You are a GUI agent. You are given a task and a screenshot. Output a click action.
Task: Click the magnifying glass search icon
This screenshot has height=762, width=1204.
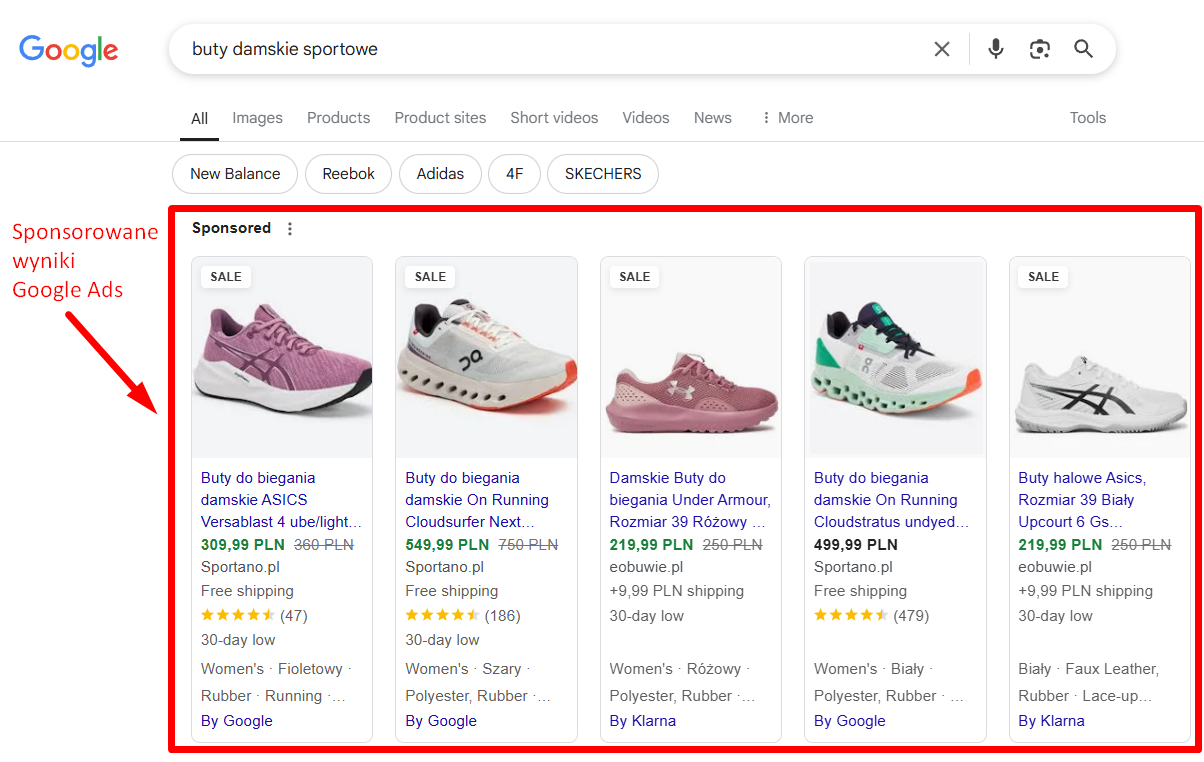pos(1084,49)
